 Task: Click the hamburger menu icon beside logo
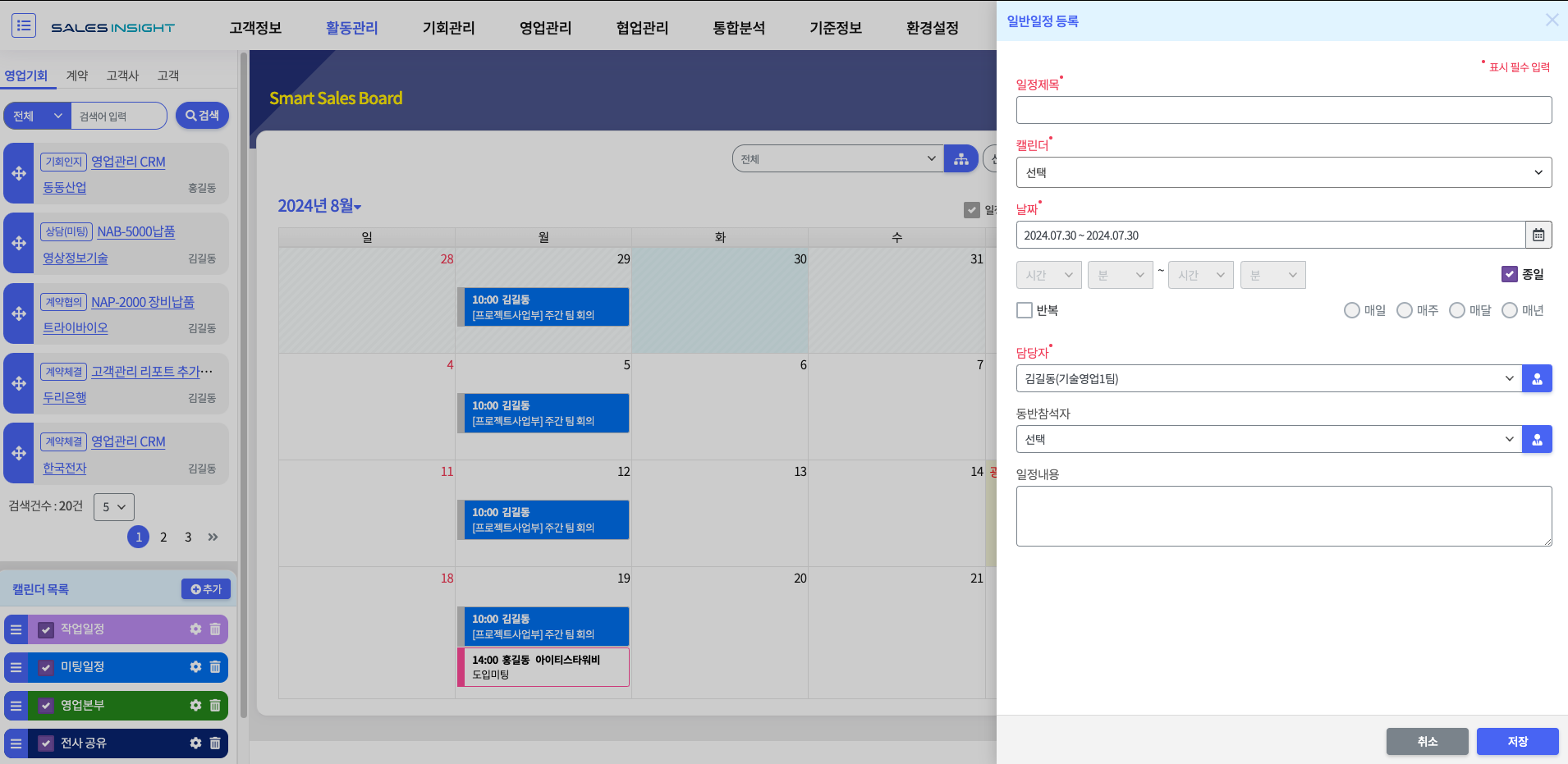click(x=24, y=25)
